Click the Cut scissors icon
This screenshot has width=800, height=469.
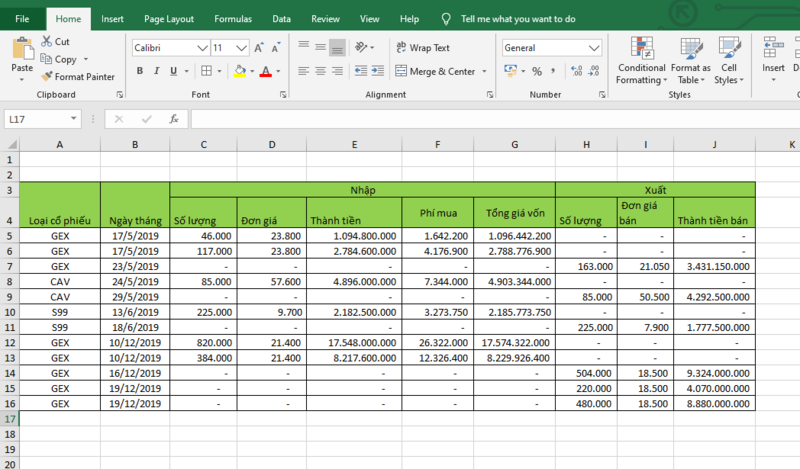coord(46,42)
